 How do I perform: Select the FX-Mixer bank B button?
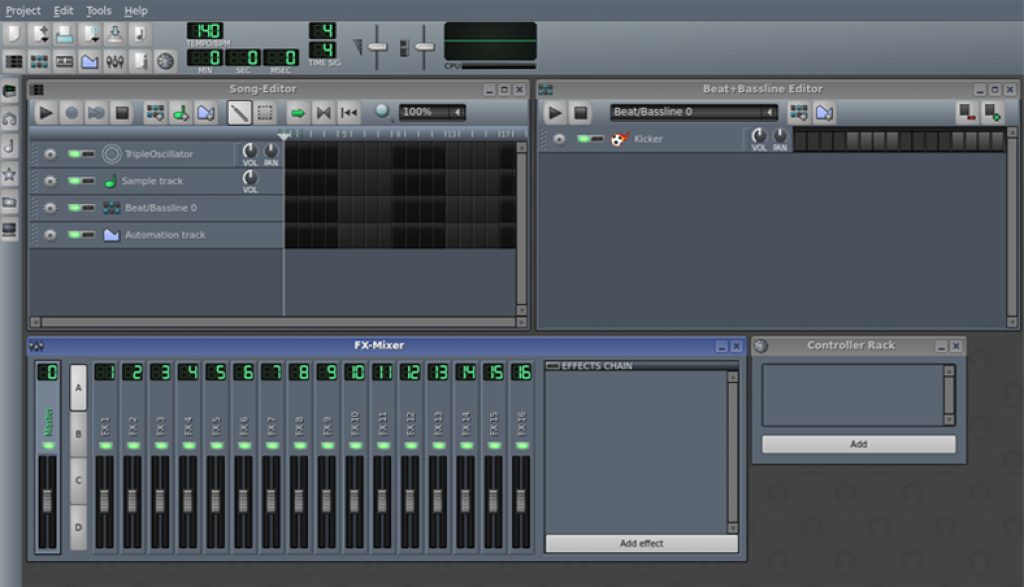click(78, 434)
